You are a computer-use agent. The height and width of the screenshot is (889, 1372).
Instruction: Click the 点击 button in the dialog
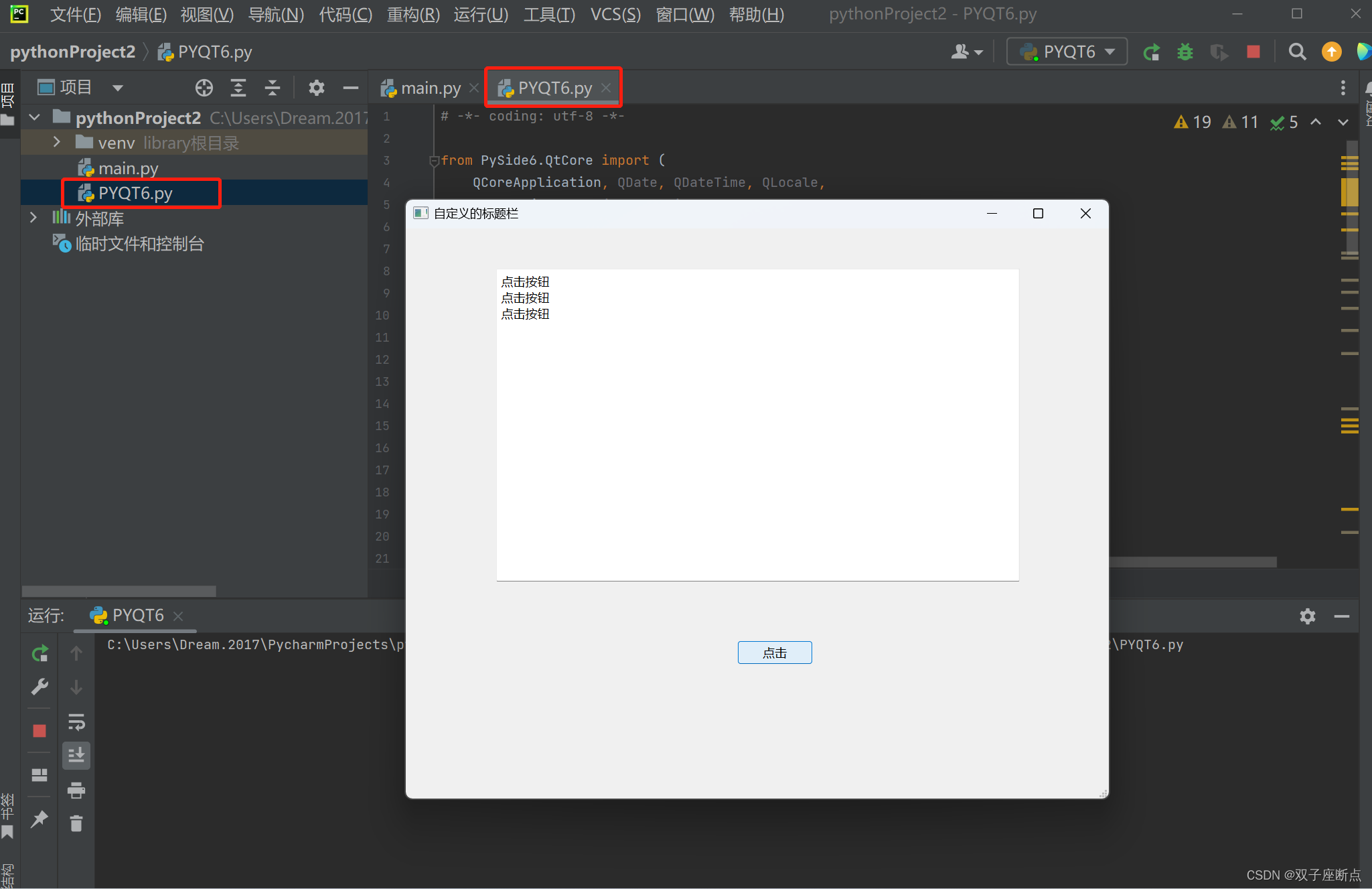(x=774, y=652)
